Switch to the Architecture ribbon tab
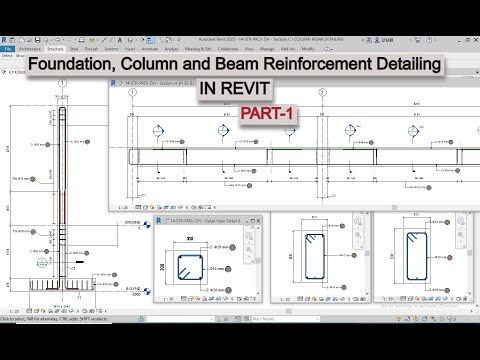The height and width of the screenshot is (360, 480). click(30, 49)
